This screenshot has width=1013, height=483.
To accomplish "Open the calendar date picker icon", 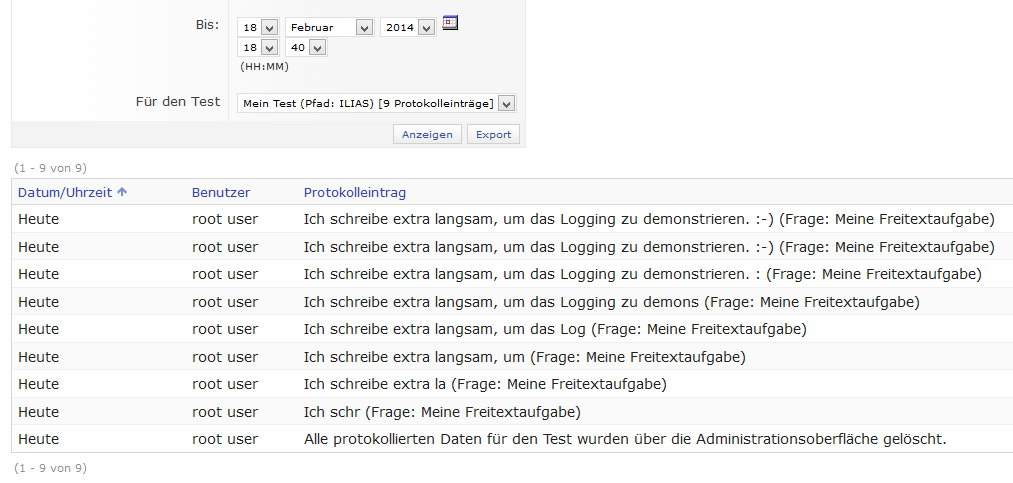I will tap(450, 23).
